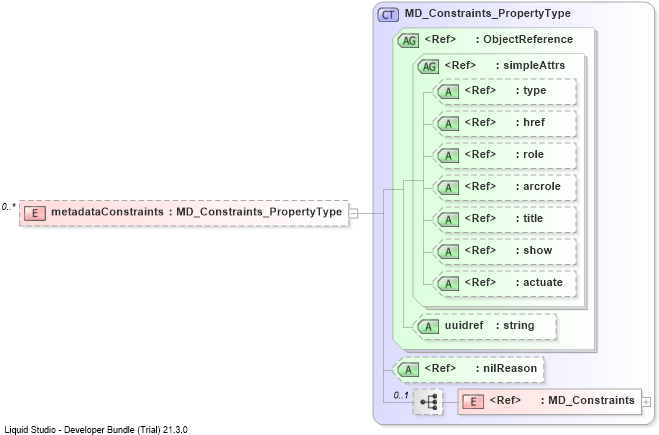Select the A icon of the type attribute
Image resolution: width=659 pixels, height=435 pixels.
click(448, 91)
